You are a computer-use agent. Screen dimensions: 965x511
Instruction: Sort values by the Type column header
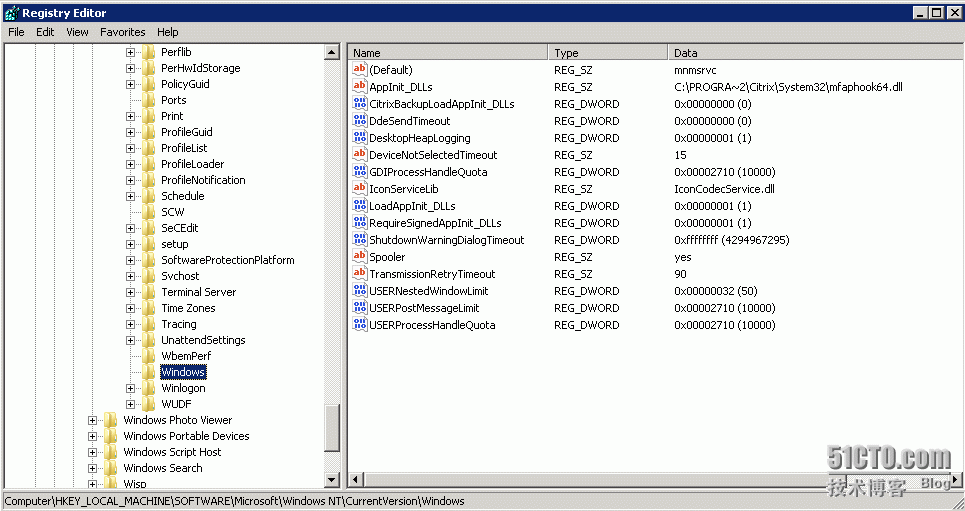coord(608,53)
